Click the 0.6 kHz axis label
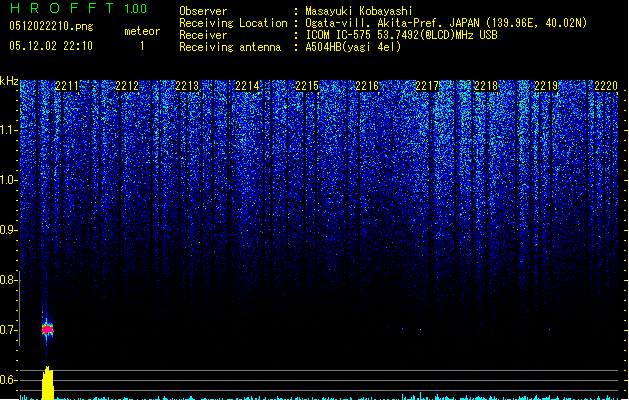Screen dimensions: 629x400 pyautogui.click(x=8, y=380)
